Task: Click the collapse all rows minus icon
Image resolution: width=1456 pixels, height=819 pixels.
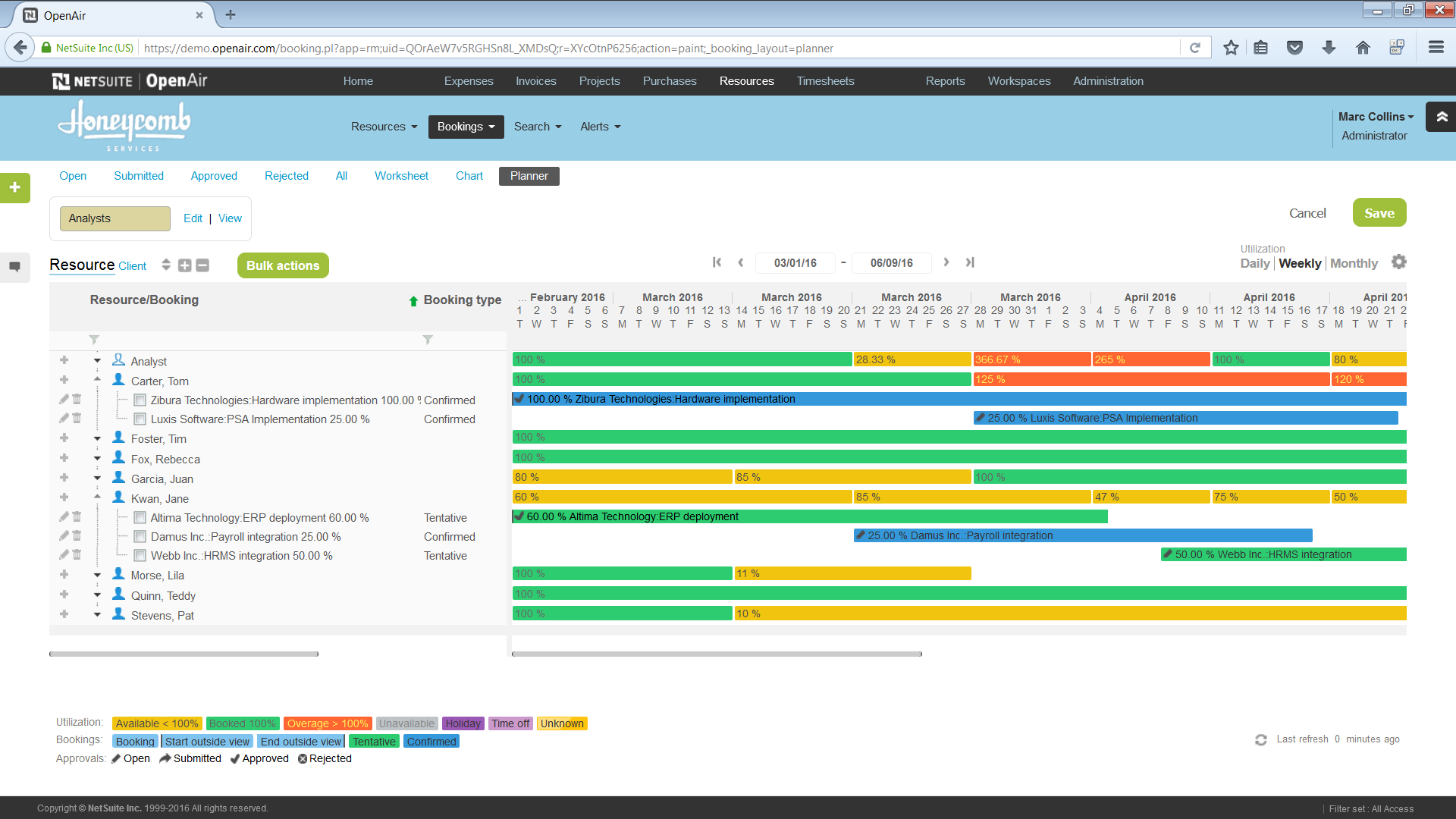Action: [x=202, y=265]
